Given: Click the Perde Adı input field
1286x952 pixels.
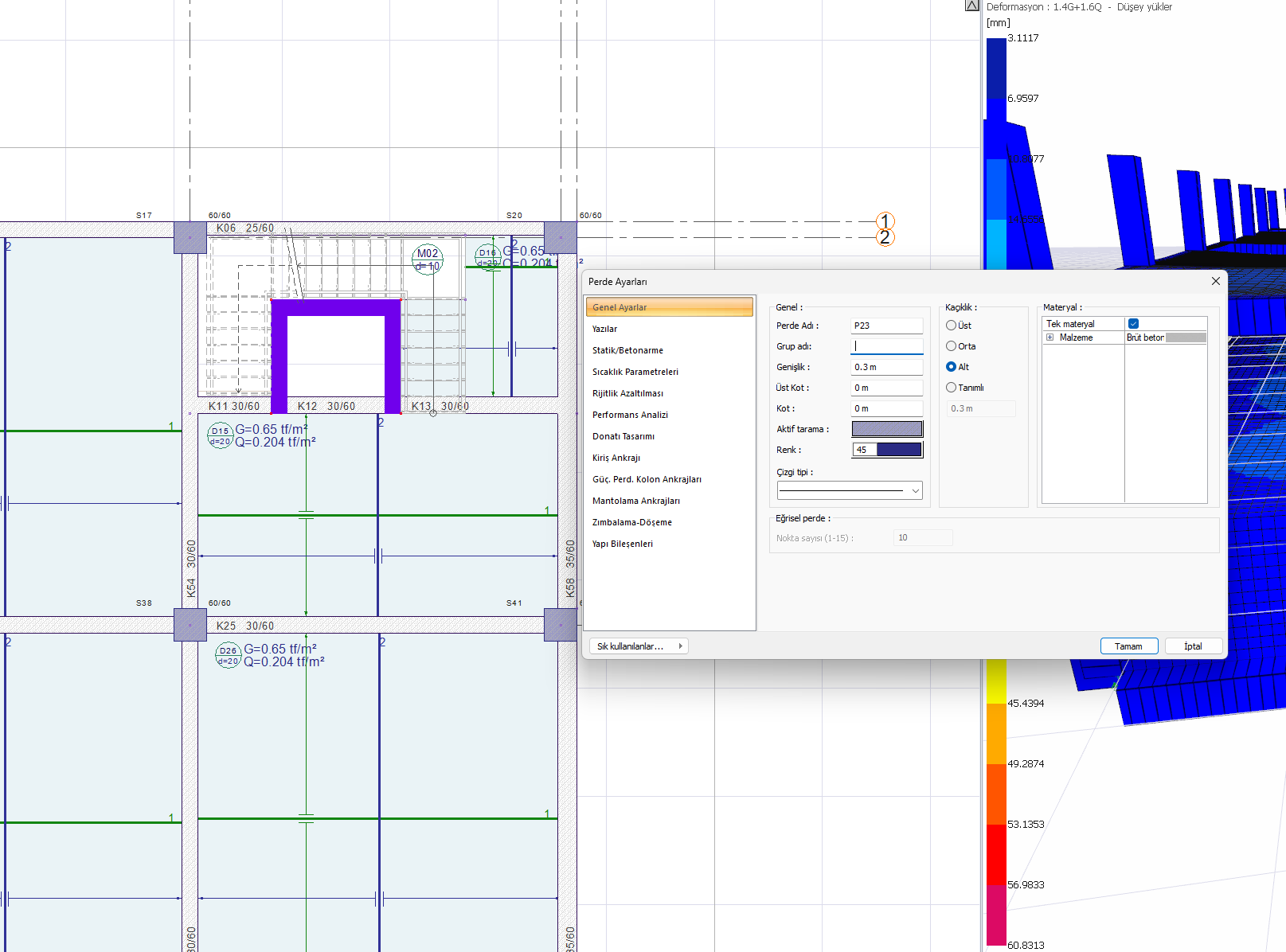Looking at the screenshot, I should (887, 326).
